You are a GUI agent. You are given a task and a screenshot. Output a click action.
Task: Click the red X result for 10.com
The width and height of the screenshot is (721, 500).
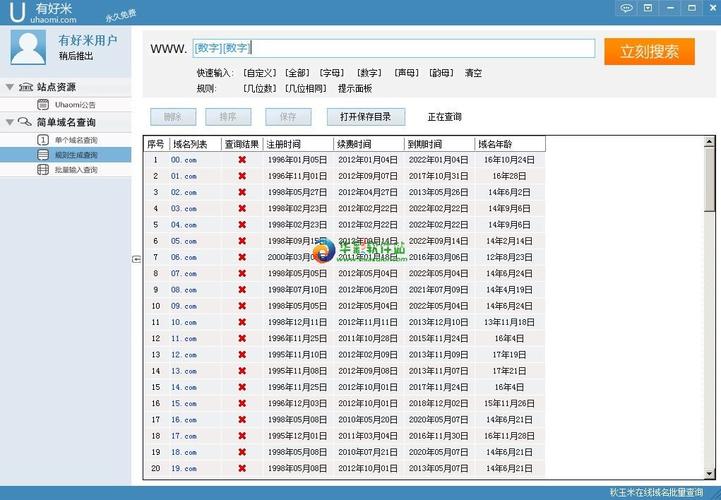pyautogui.click(x=242, y=322)
